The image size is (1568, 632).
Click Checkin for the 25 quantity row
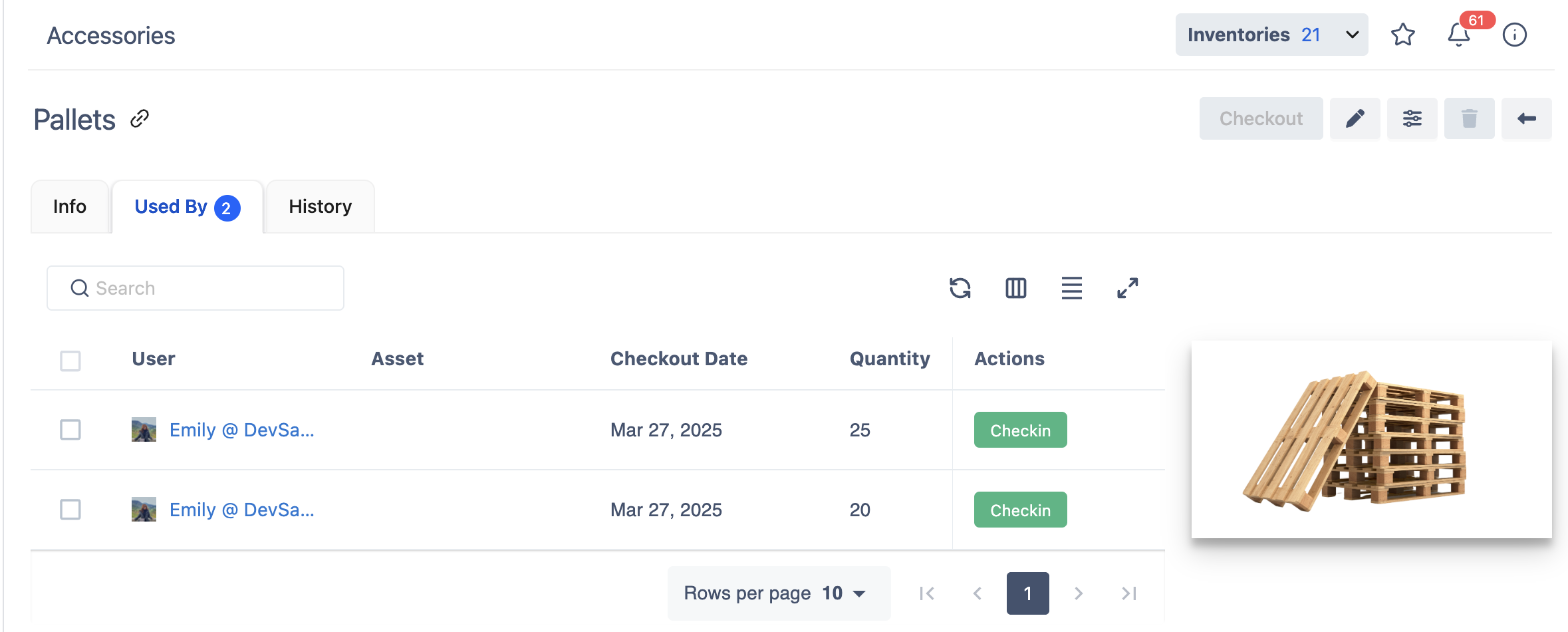[1020, 430]
